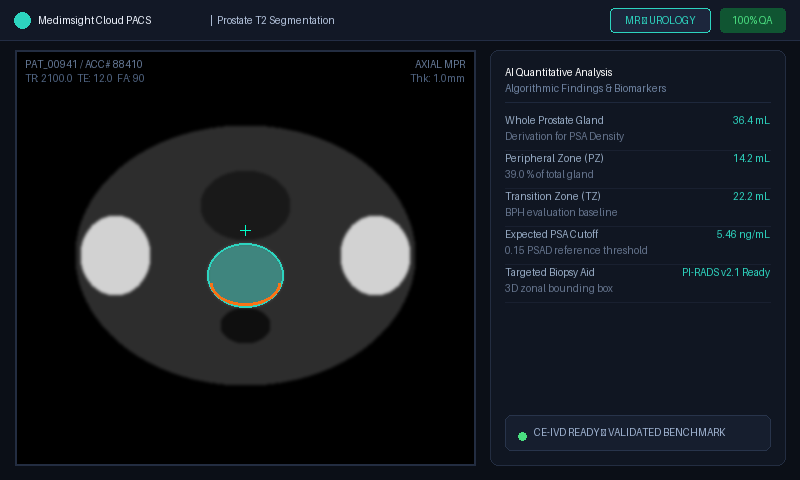Viewport: 800px width, 480px height.
Task: Click the MR UROLOGY badge button
Action: (660, 20)
